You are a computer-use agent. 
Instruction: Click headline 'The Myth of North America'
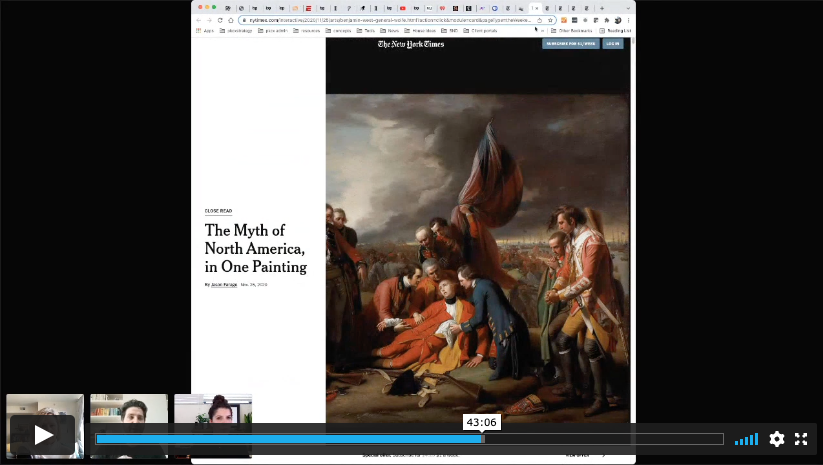(x=256, y=248)
